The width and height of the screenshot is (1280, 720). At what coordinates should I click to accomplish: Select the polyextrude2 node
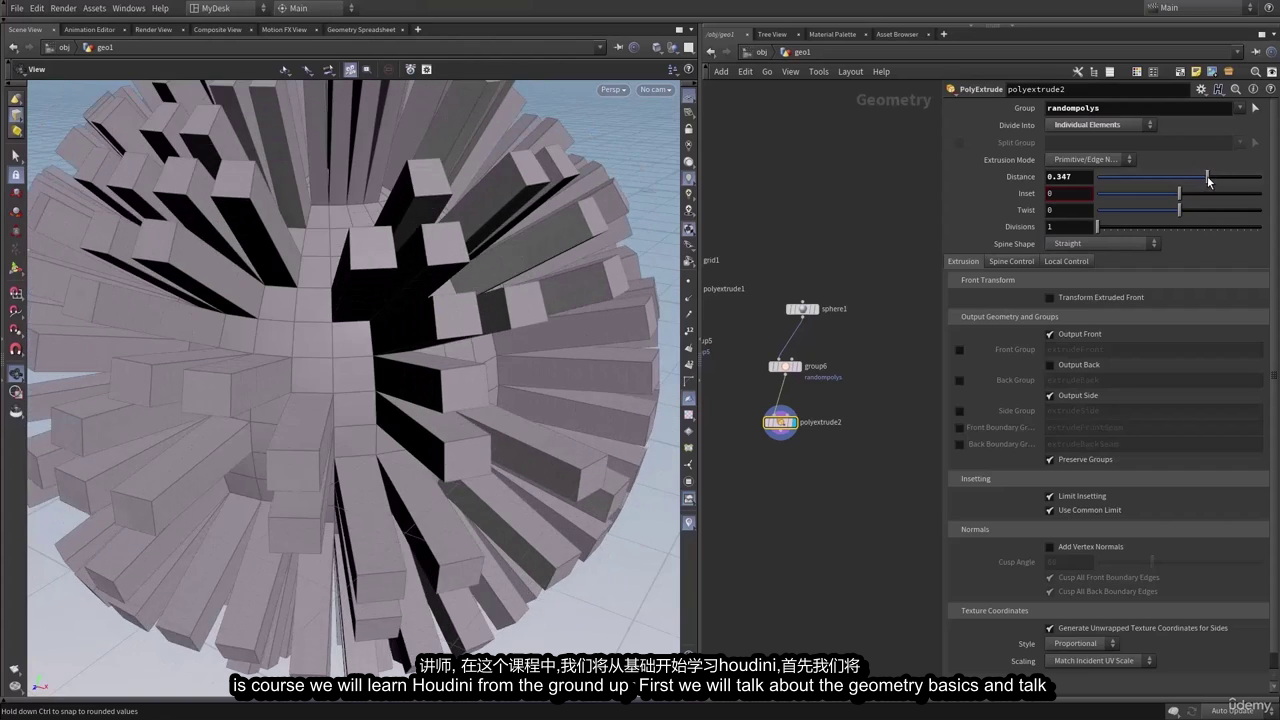click(780, 423)
